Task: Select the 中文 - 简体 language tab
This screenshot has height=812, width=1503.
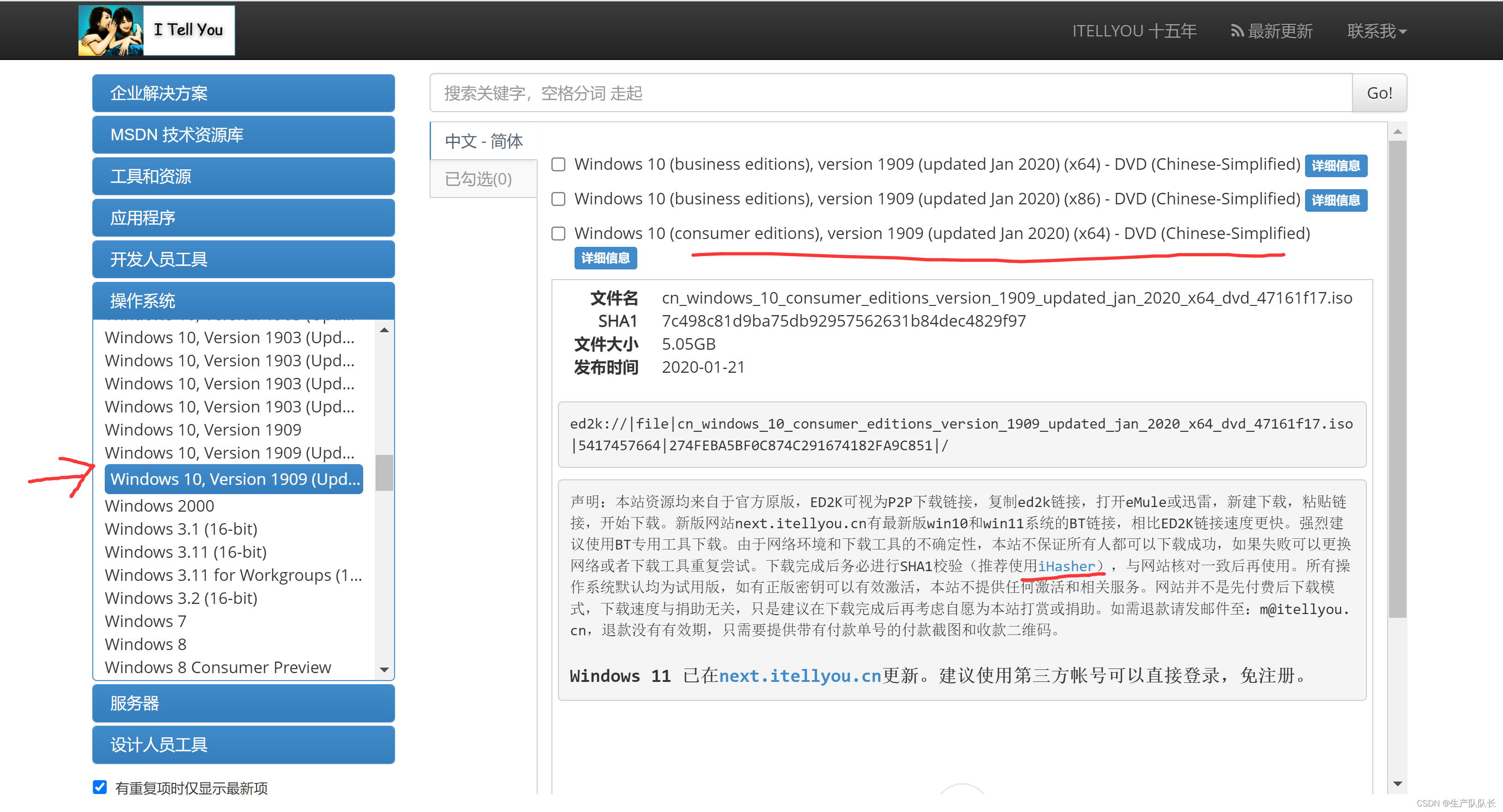Action: click(483, 141)
